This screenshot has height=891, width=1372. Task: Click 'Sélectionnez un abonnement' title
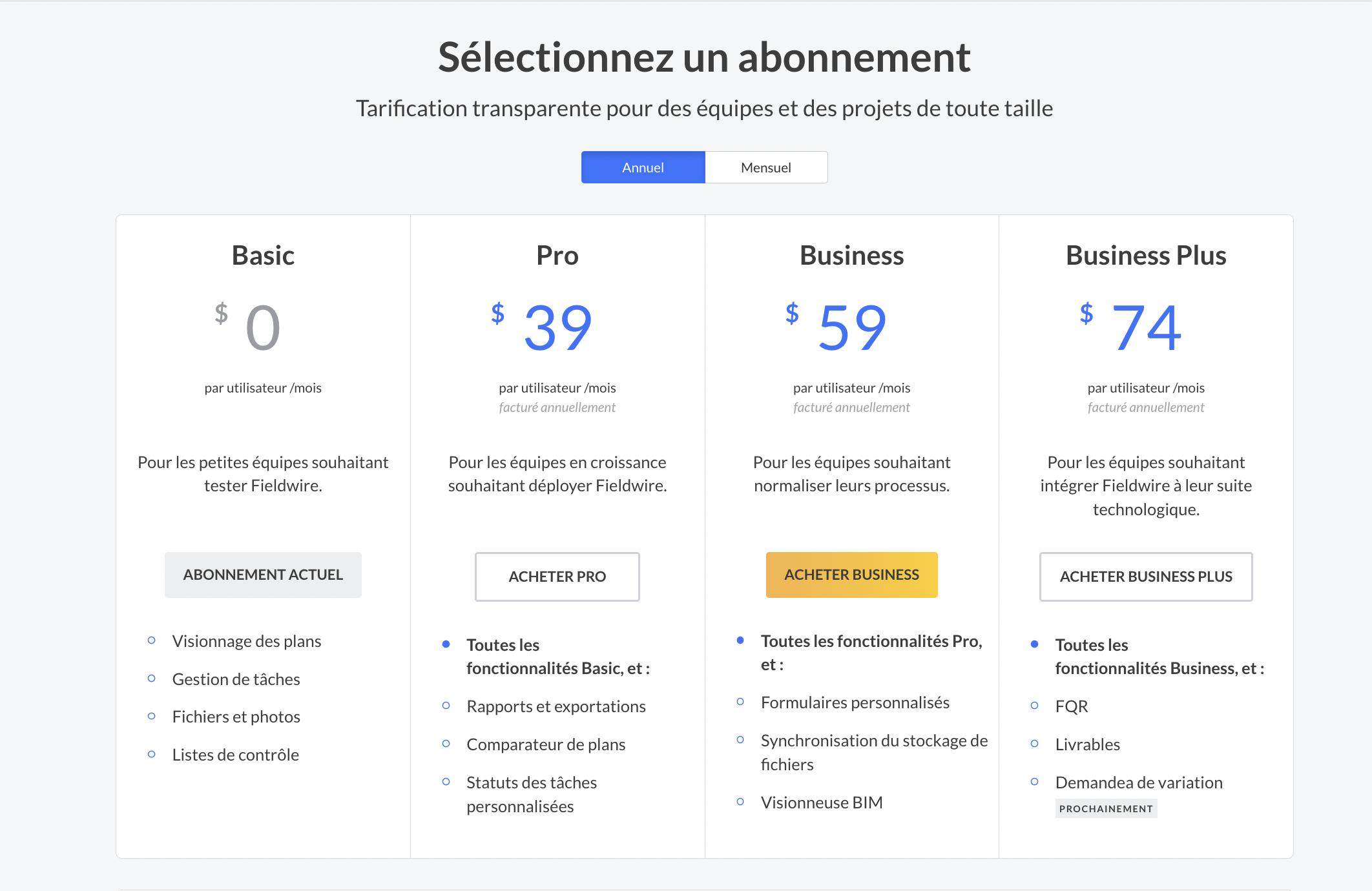(704, 57)
